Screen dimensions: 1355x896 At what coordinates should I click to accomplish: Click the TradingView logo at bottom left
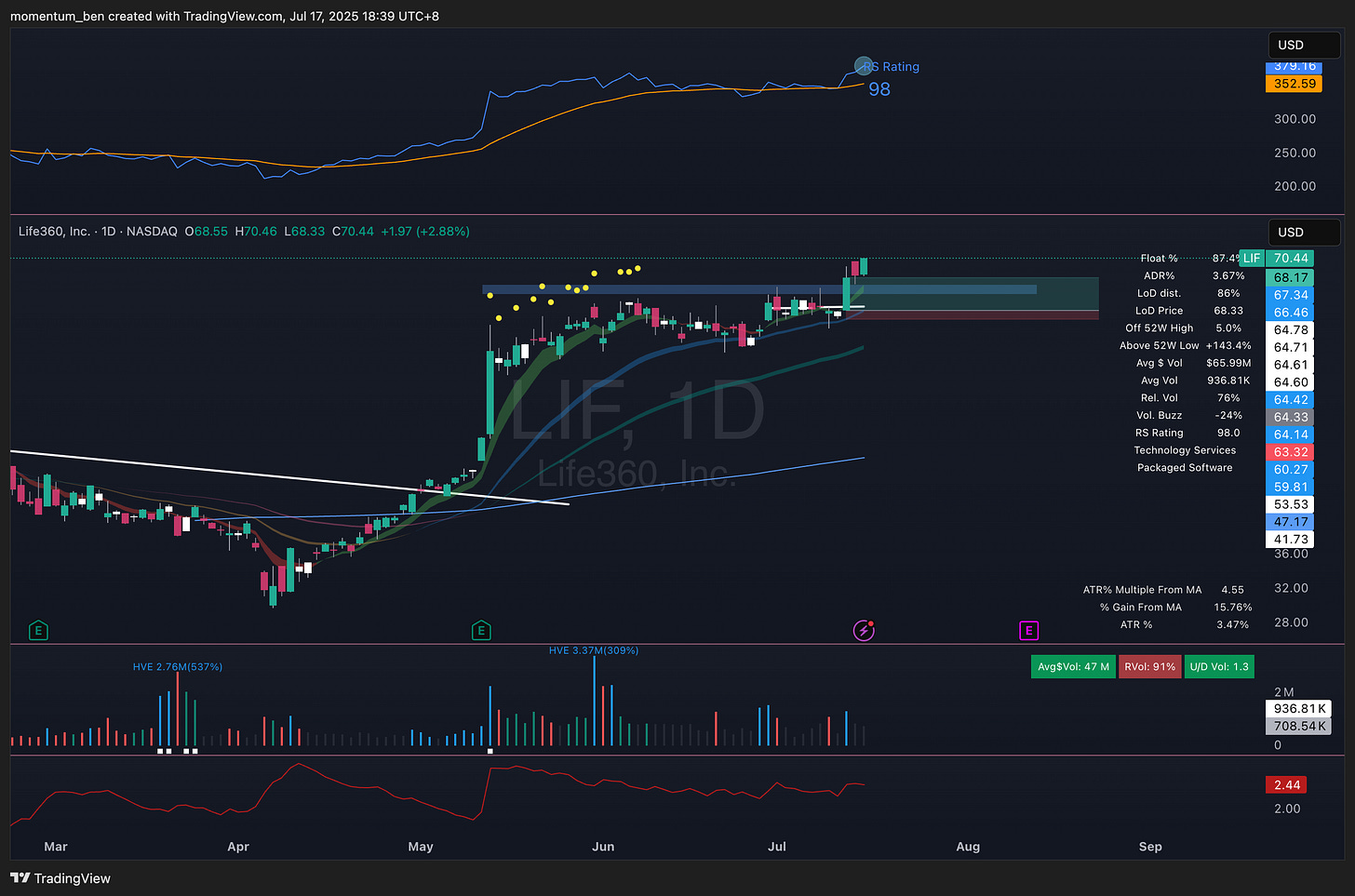[60, 878]
